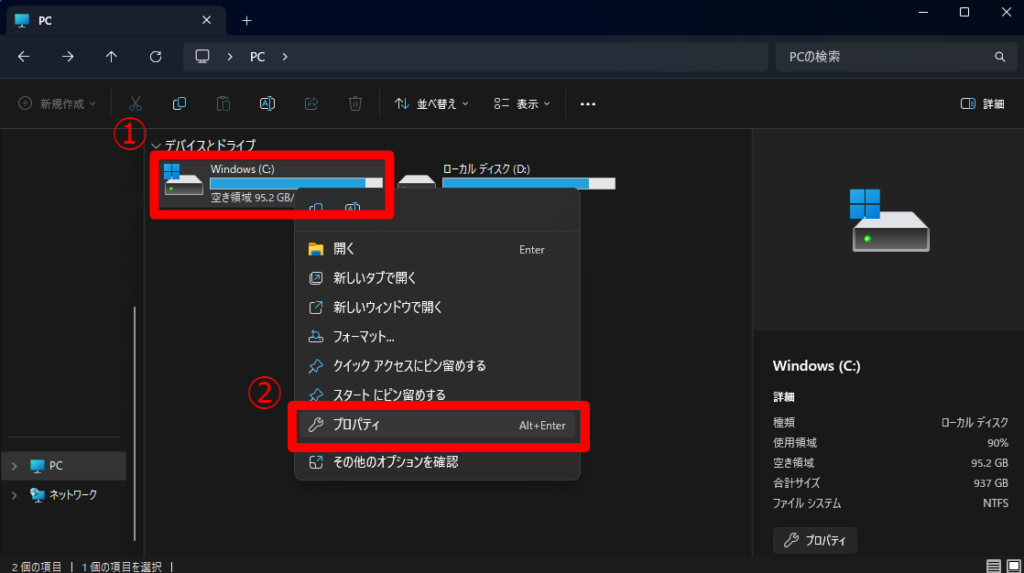Click the 使用領域 90% value
The height and width of the screenshot is (573, 1024).
(997, 443)
